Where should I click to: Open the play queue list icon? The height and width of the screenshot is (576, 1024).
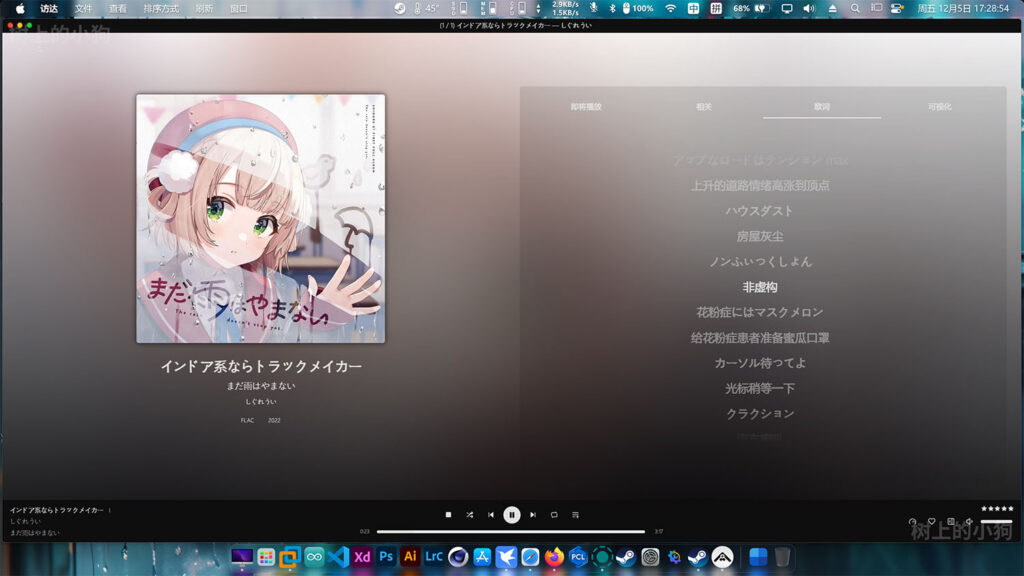575,515
